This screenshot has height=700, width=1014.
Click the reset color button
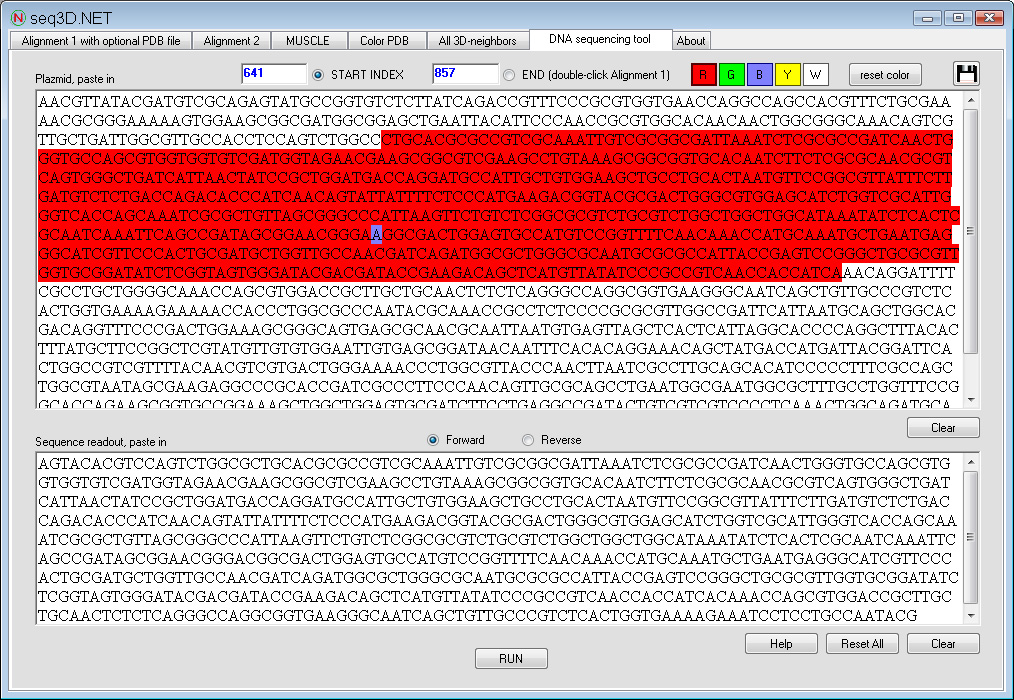885,75
